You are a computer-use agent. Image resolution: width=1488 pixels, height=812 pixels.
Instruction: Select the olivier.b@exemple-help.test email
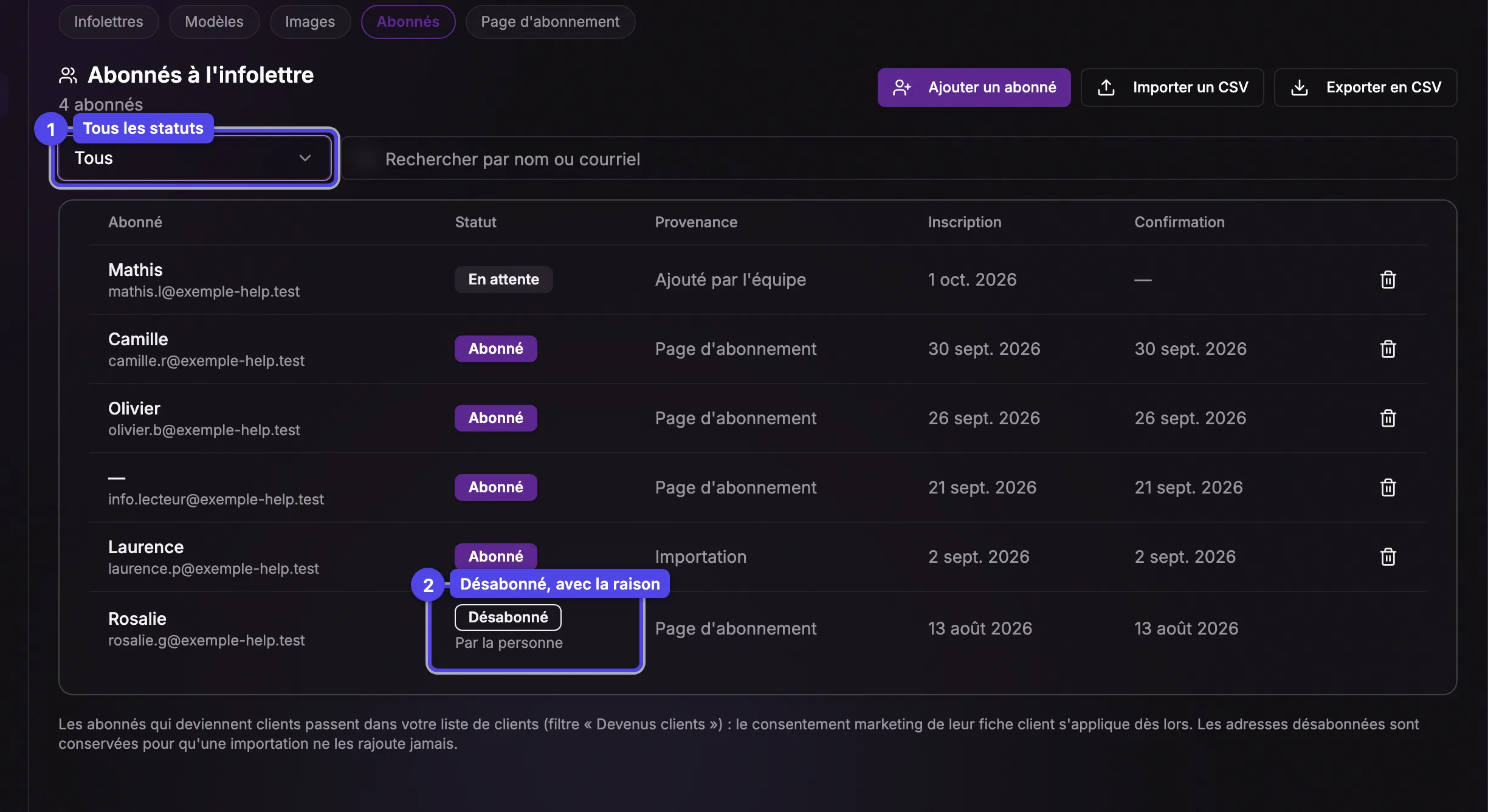pos(204,430)
